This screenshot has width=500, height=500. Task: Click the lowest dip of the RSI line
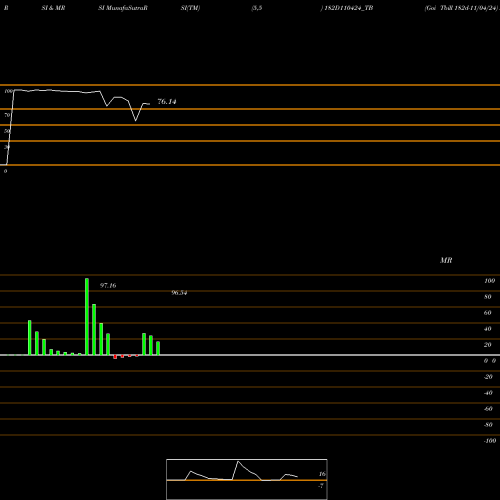tap(136, 120)
